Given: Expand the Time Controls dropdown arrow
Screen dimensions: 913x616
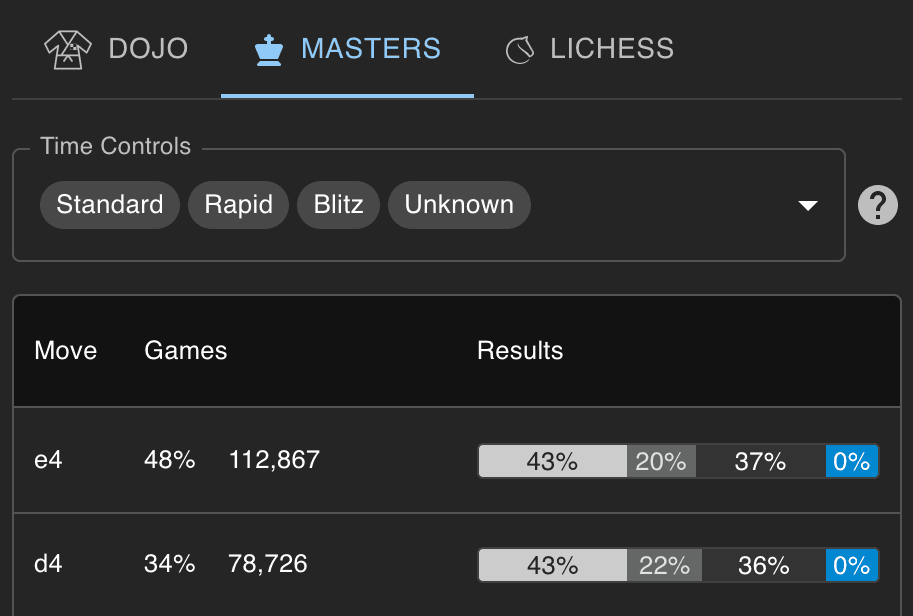Looking at the screenshot, I should 808,204.
